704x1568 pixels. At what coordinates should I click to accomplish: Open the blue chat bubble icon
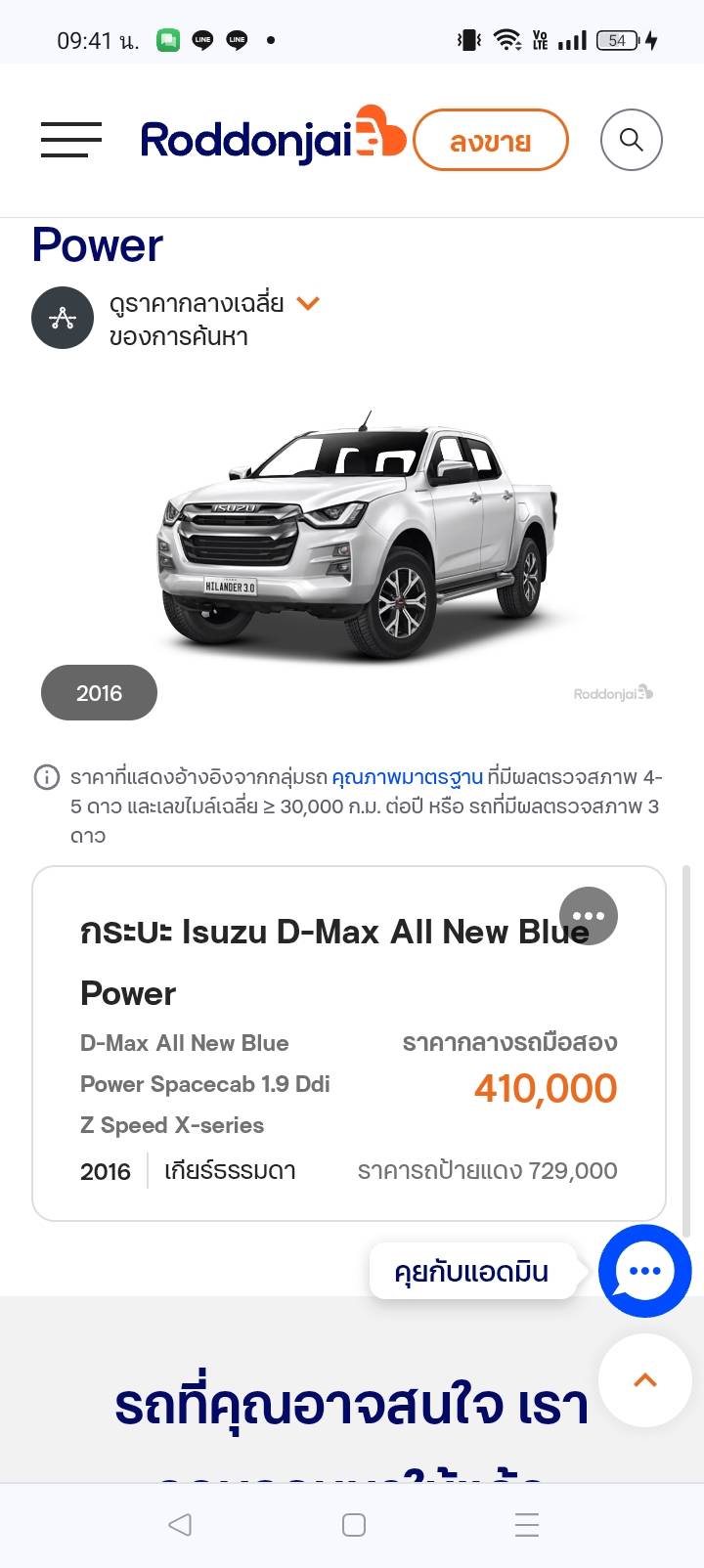(645, 1271)
